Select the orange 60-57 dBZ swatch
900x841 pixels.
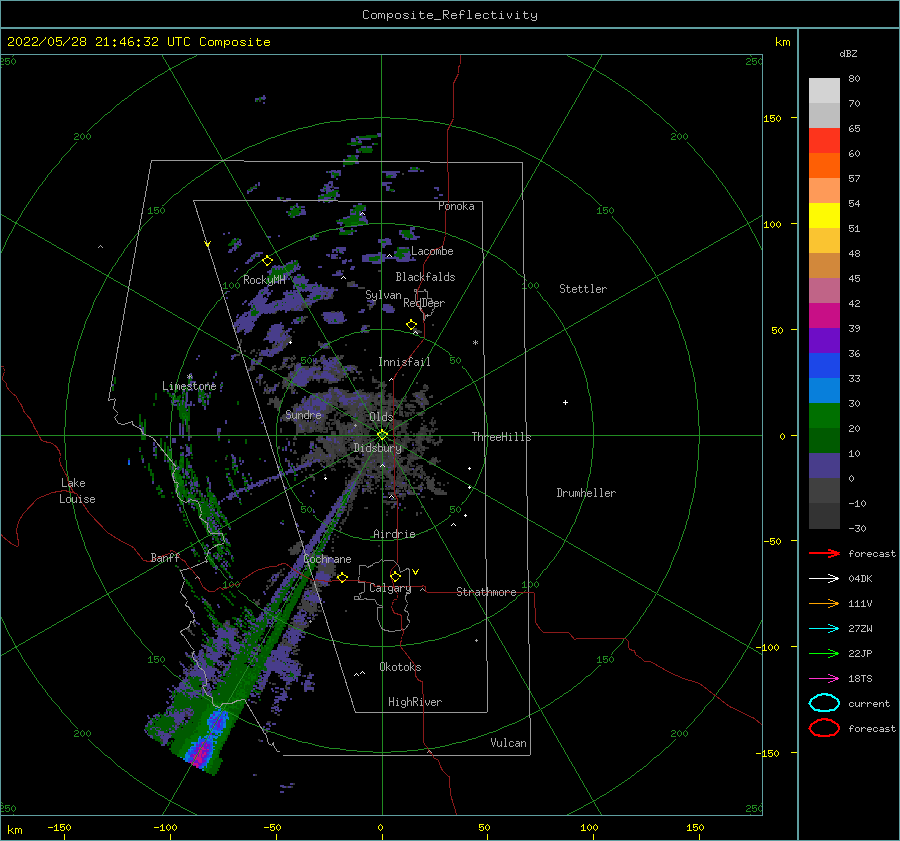(x=824, y=166)
